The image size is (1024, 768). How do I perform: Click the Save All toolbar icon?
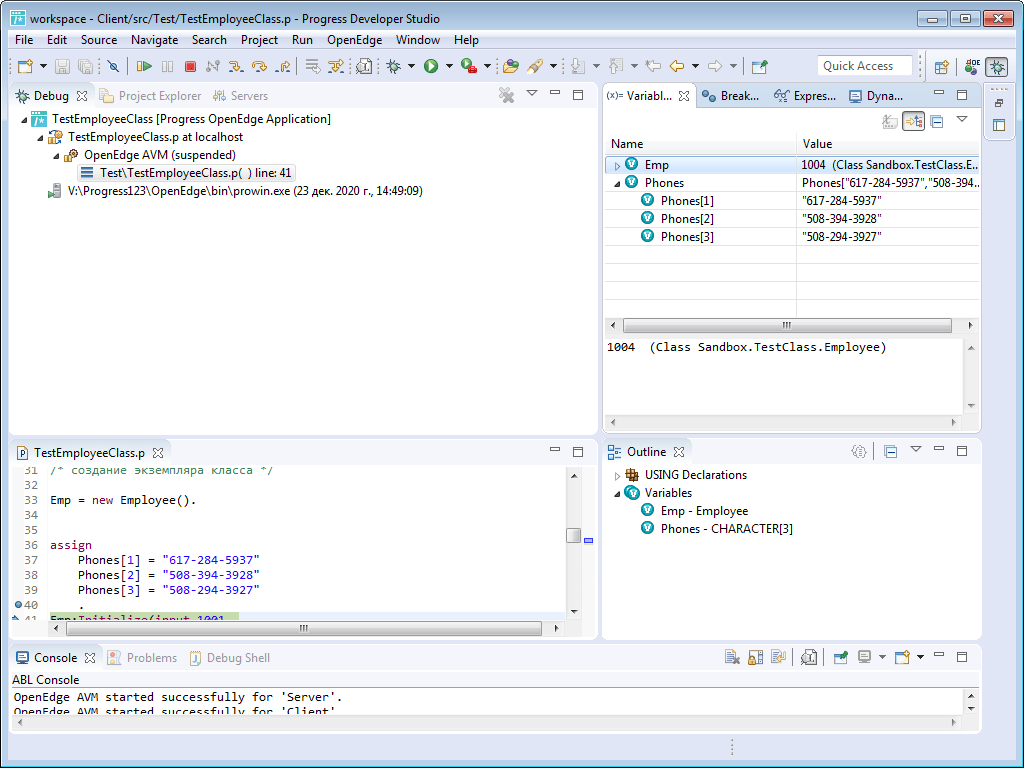85,66
